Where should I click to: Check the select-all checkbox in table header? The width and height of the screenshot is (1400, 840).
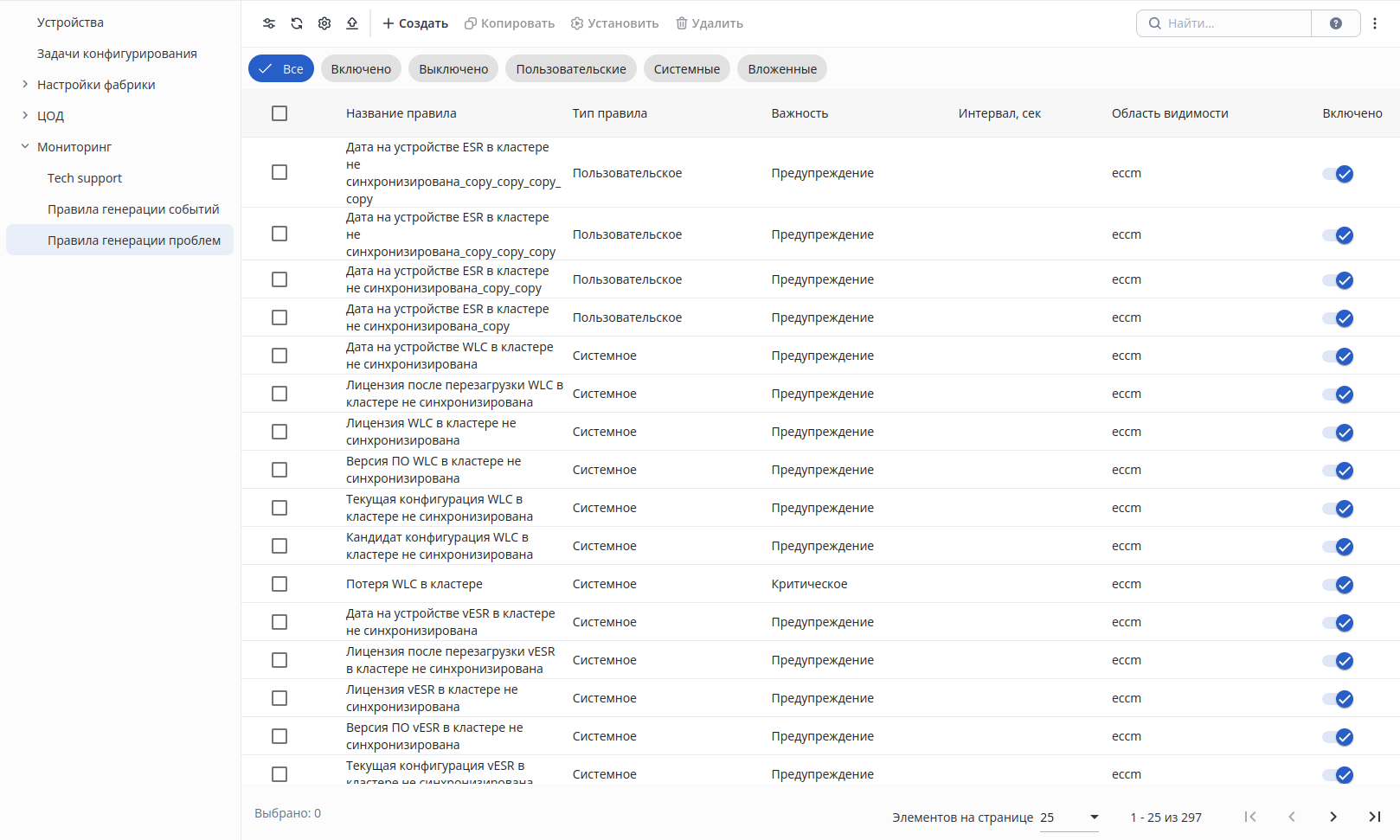point(279,113)
